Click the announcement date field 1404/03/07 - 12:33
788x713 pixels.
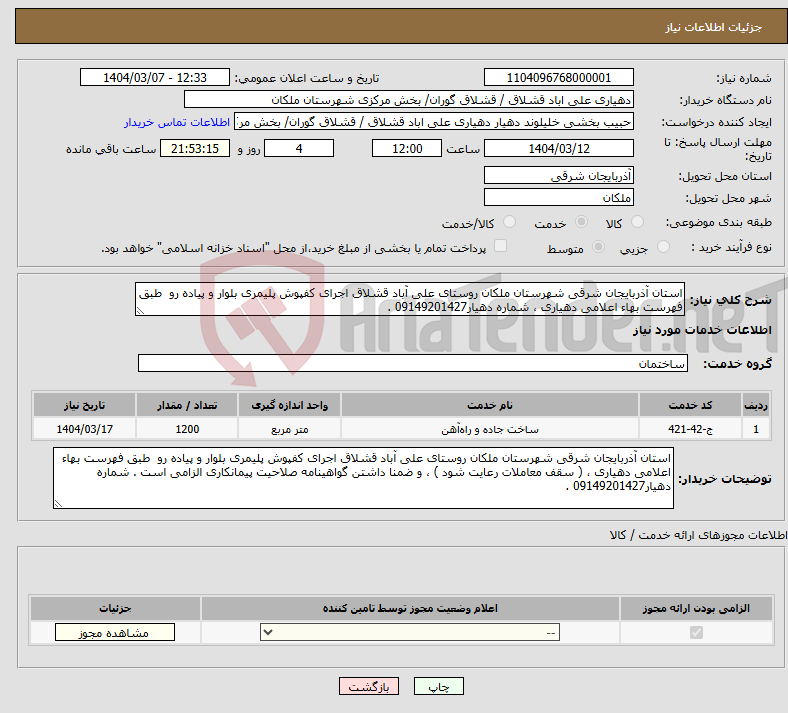click(155, 78)
